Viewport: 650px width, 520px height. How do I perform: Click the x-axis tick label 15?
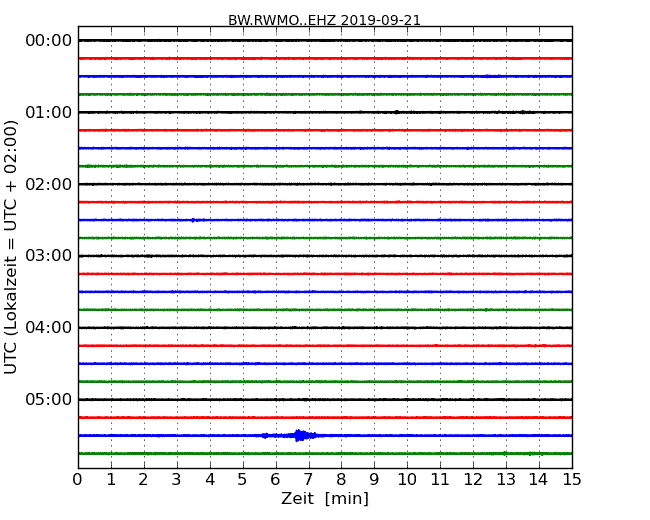[x=572, y=480]
